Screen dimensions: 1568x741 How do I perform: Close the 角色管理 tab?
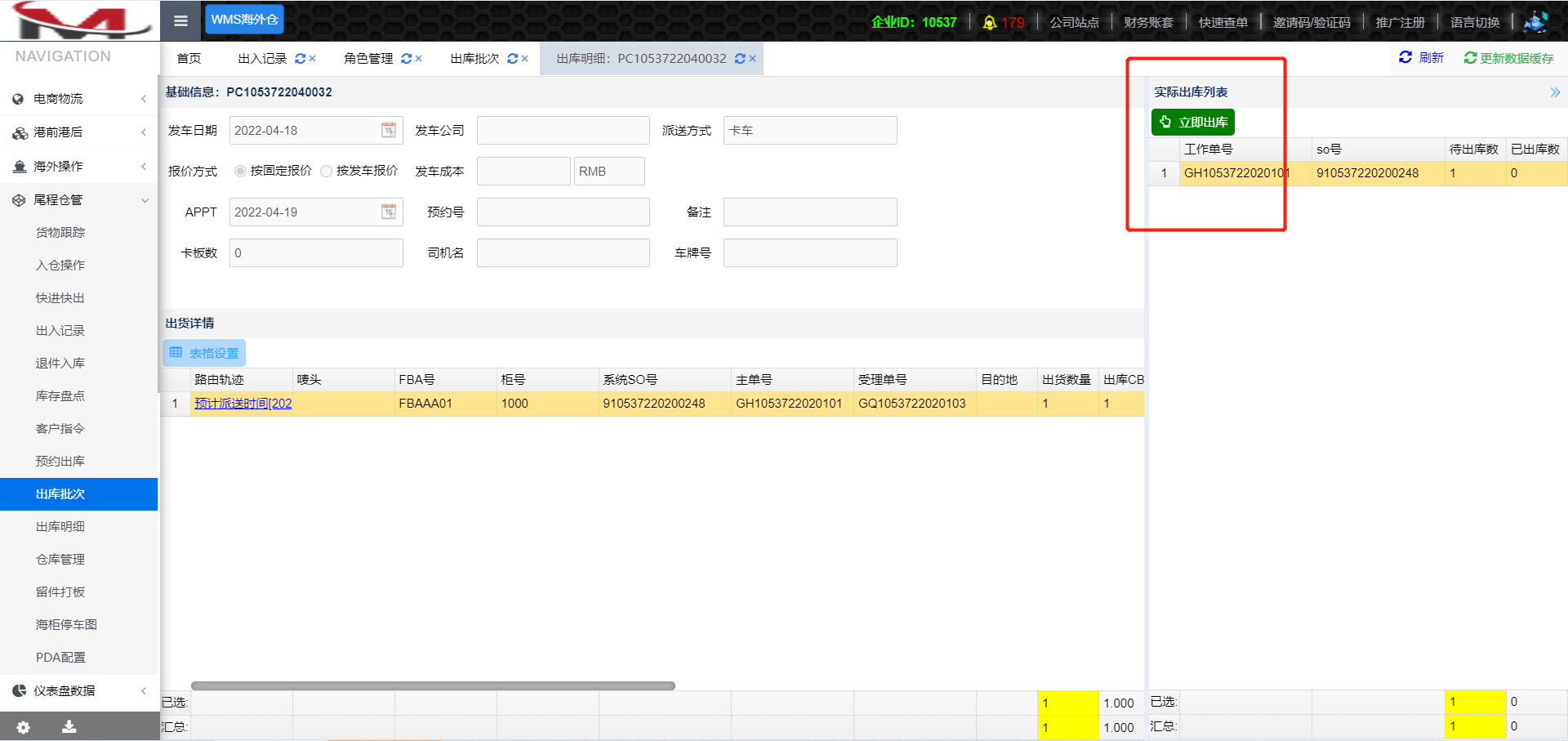(x=419, y=59)
